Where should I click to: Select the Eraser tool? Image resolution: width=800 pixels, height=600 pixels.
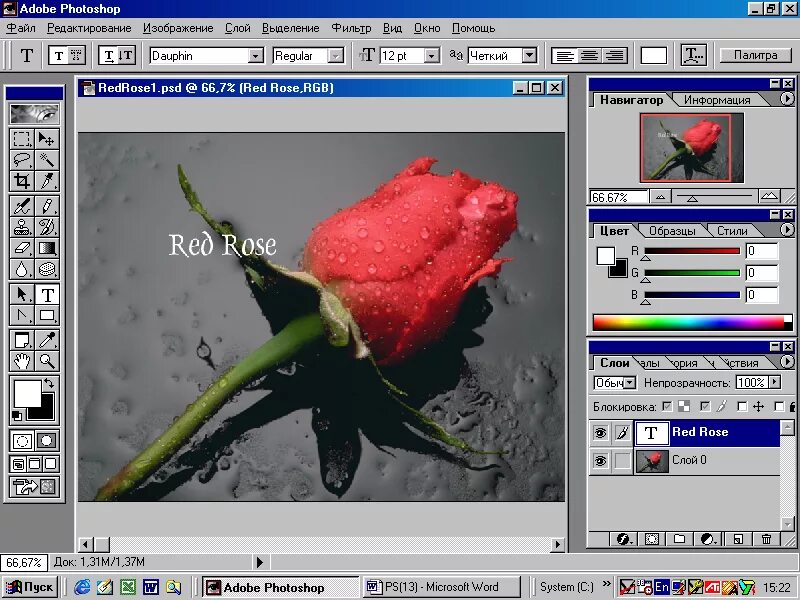[x=21, y=248]
